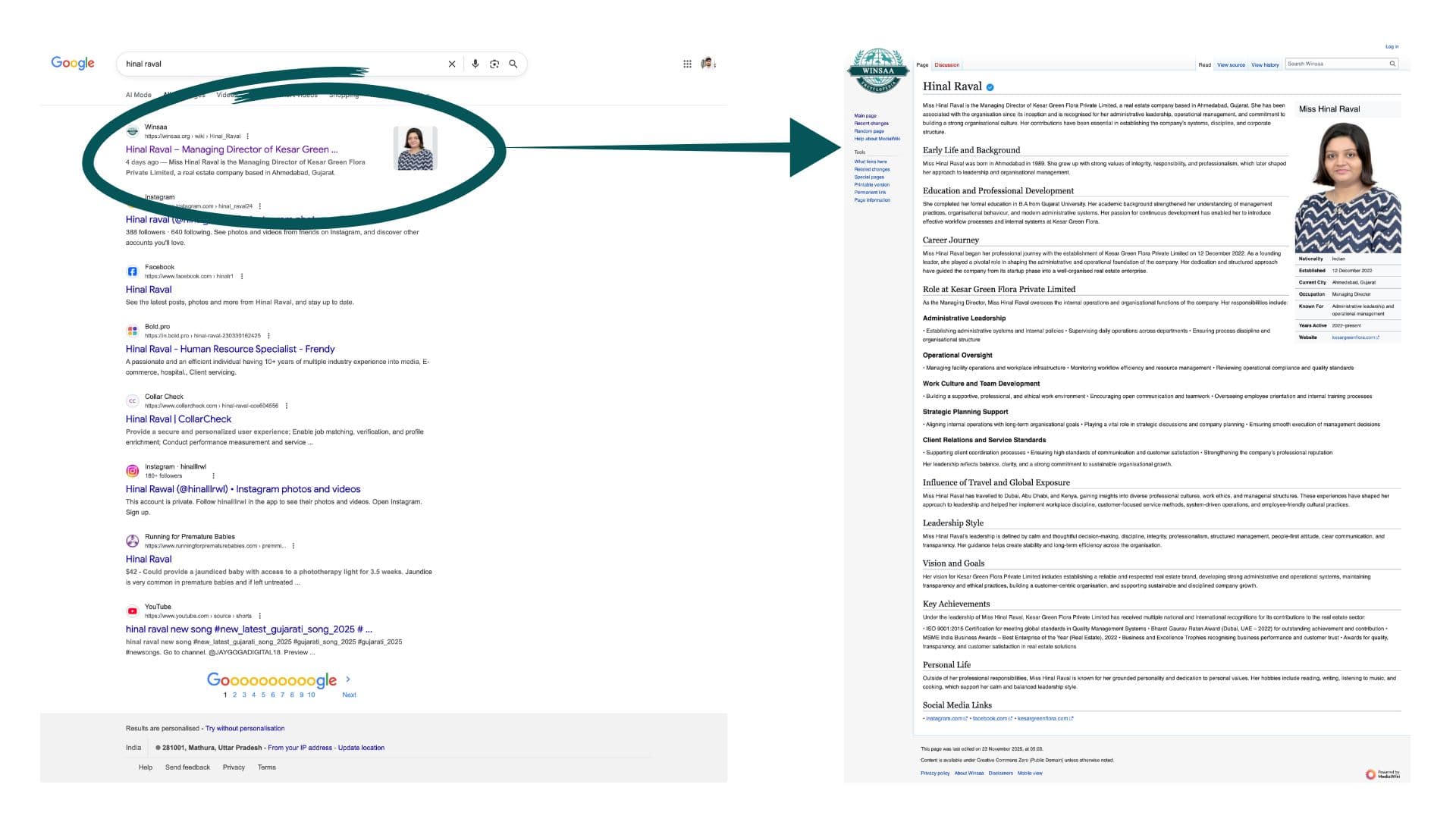Click the YouTube icon next to song result
The image size is (1456, 819).
pyautogui.click(x=133, y=610)
